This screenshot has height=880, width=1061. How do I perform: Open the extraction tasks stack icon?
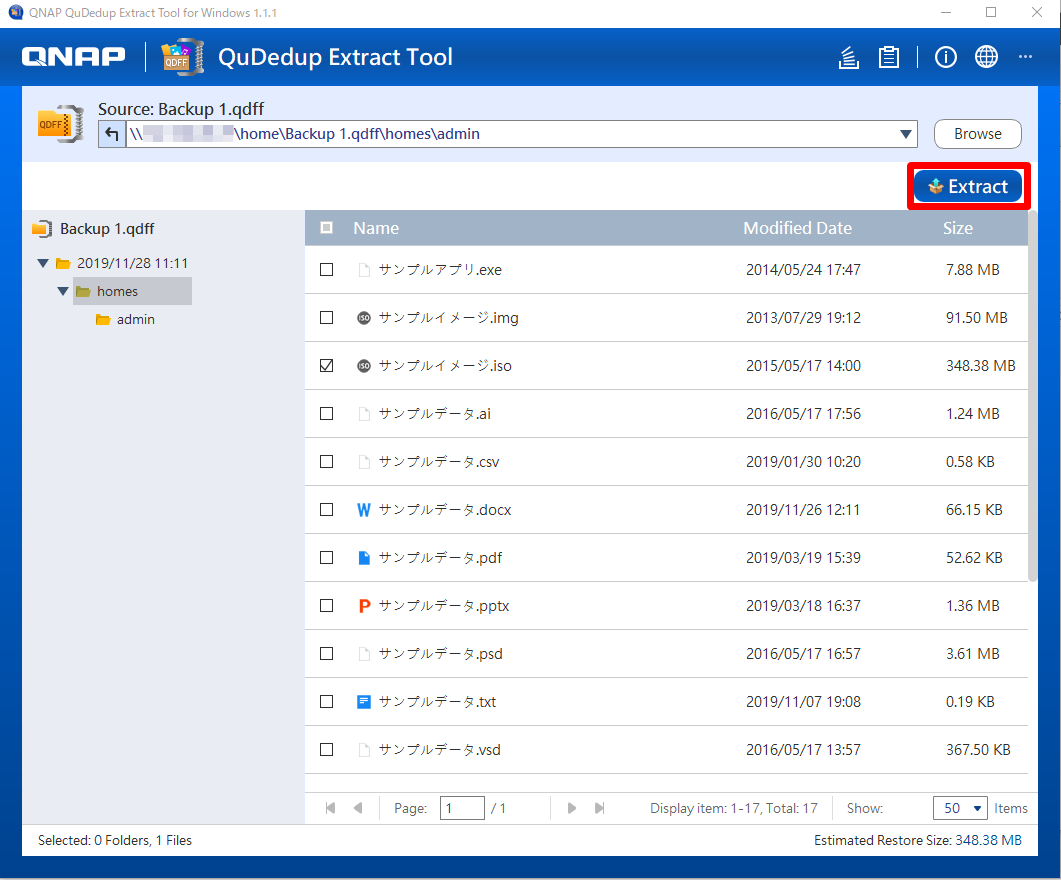point(849,57)
